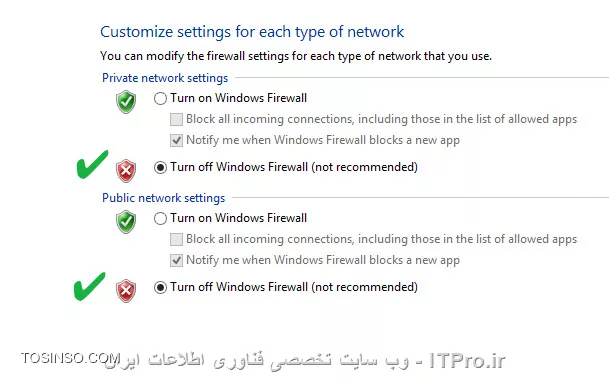Toggle Notify me checkbox under Public network settings
The width and height of the screenshot is (609, 379).
pyautogui.click(x=176, y=260)
